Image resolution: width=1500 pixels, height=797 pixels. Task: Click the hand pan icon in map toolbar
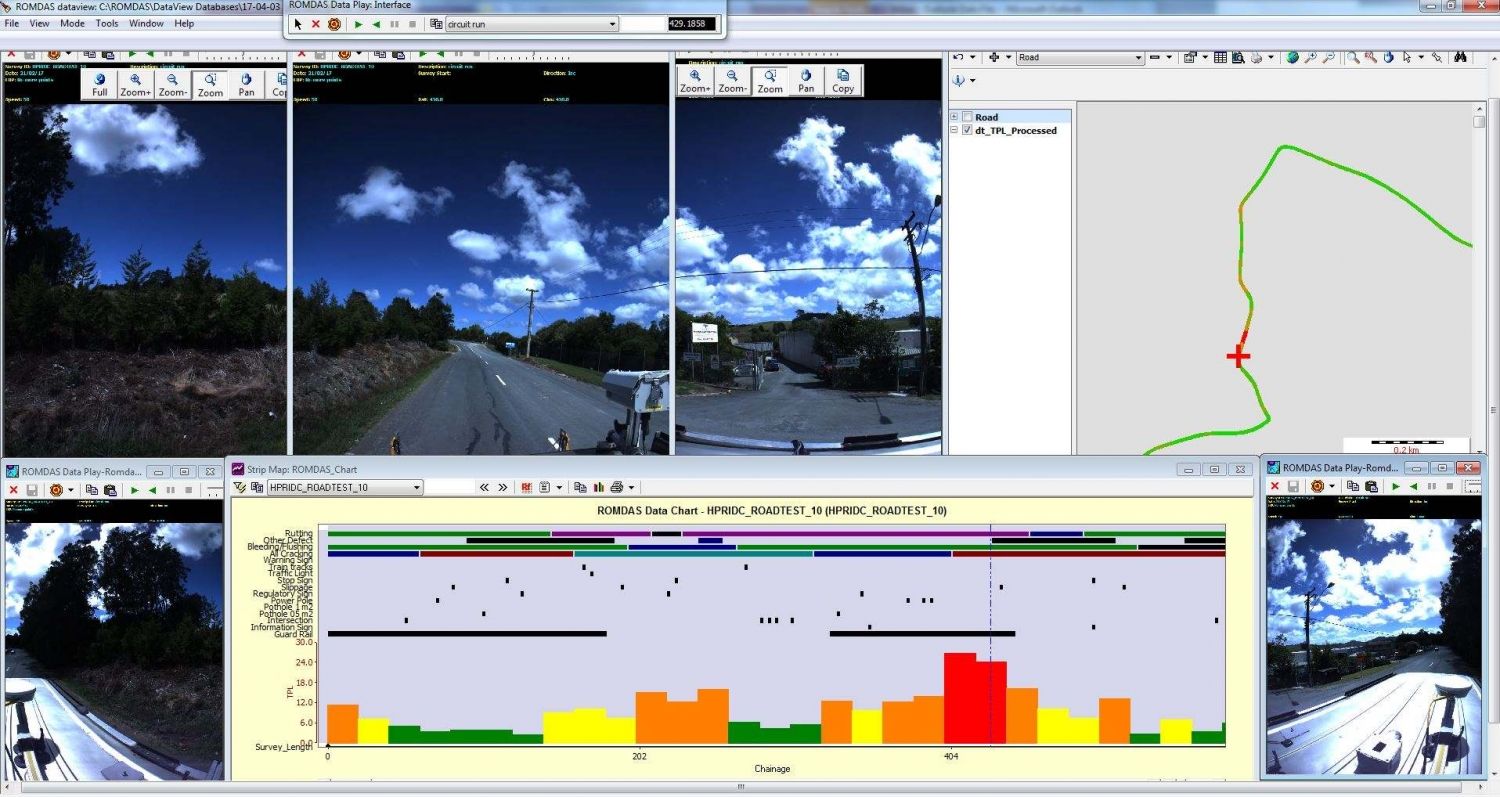[1388, 57]
